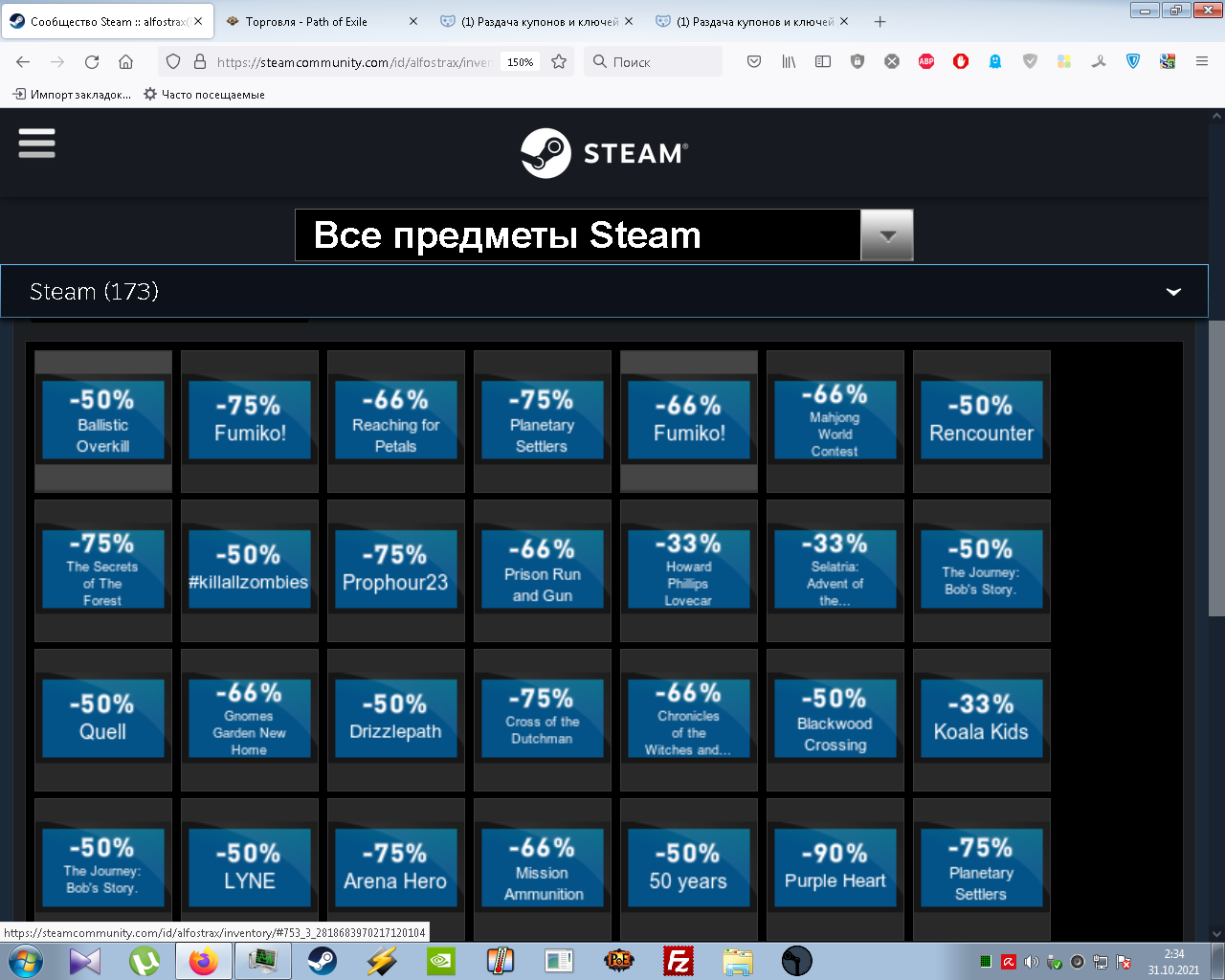Select the #killallzombies coupon
The image size is (1225, 980).
[250, 570]
